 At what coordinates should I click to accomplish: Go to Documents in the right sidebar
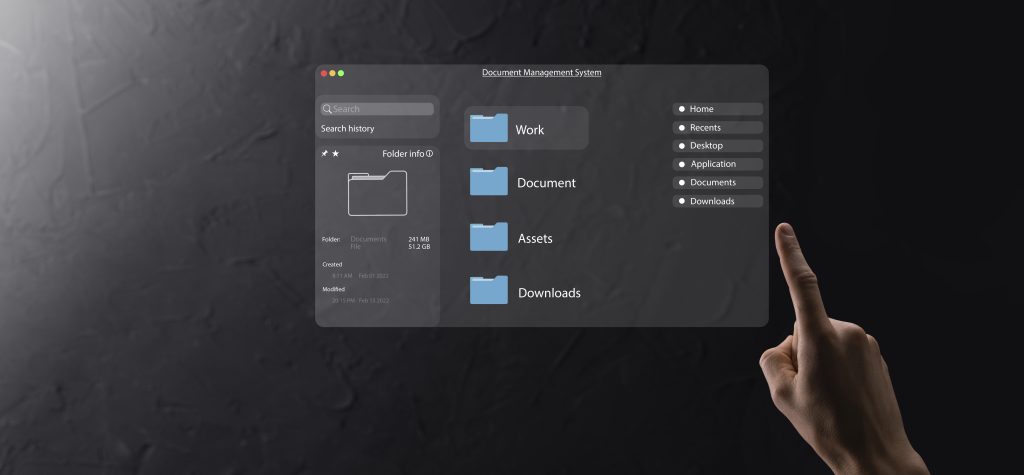pos(718,183)
